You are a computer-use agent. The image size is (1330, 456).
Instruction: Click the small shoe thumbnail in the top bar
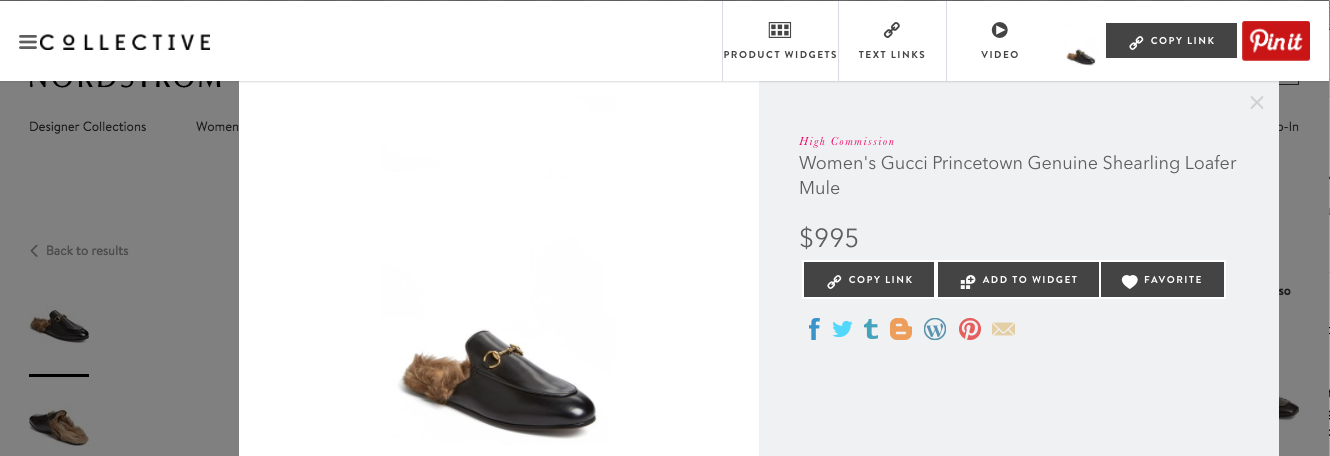coord(1080,57)
